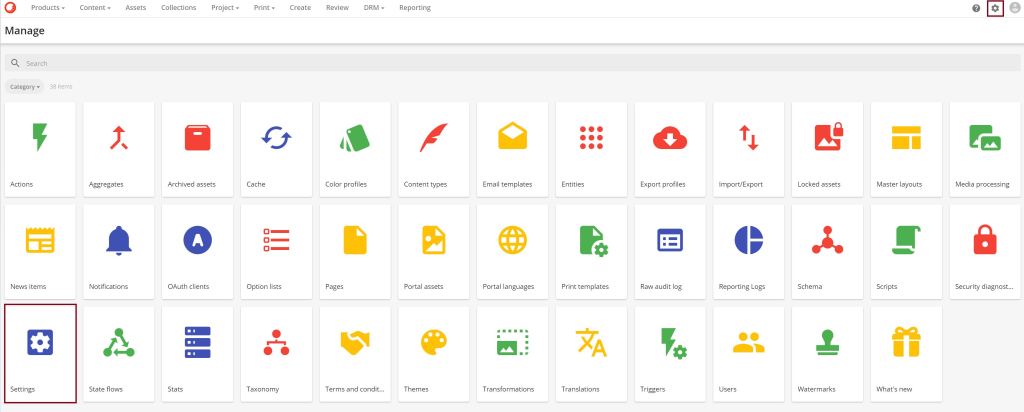1024x412 pixels.
Task: Click the gear icon in top bar
Action: pos(995,8)
